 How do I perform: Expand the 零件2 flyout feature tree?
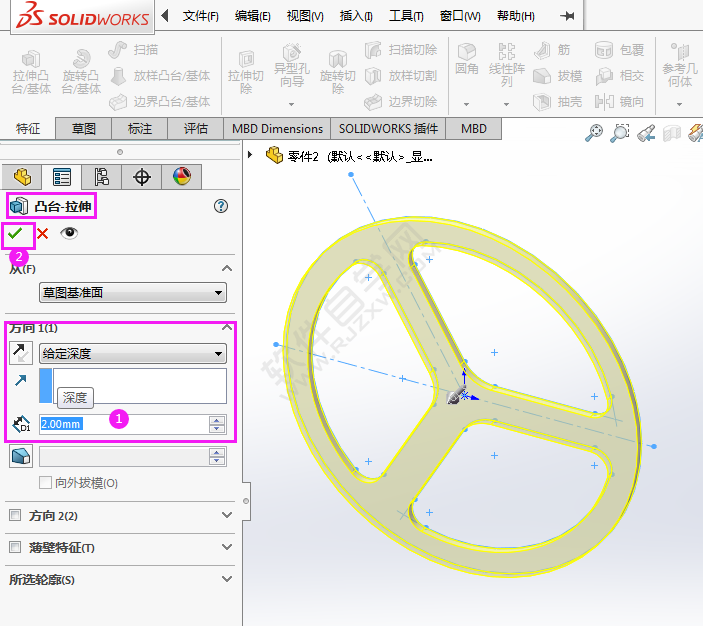[250, 155]
